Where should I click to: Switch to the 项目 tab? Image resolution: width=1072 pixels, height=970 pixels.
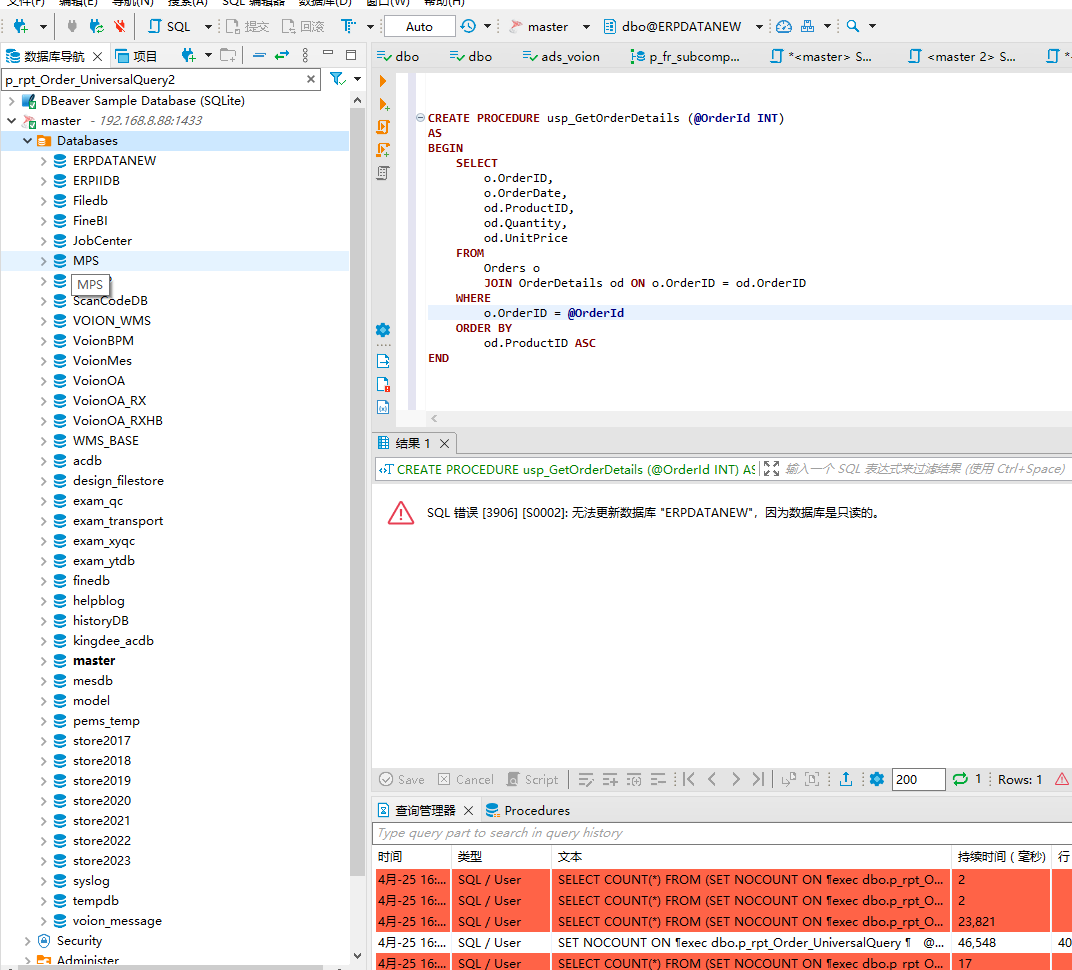point(137,56)
